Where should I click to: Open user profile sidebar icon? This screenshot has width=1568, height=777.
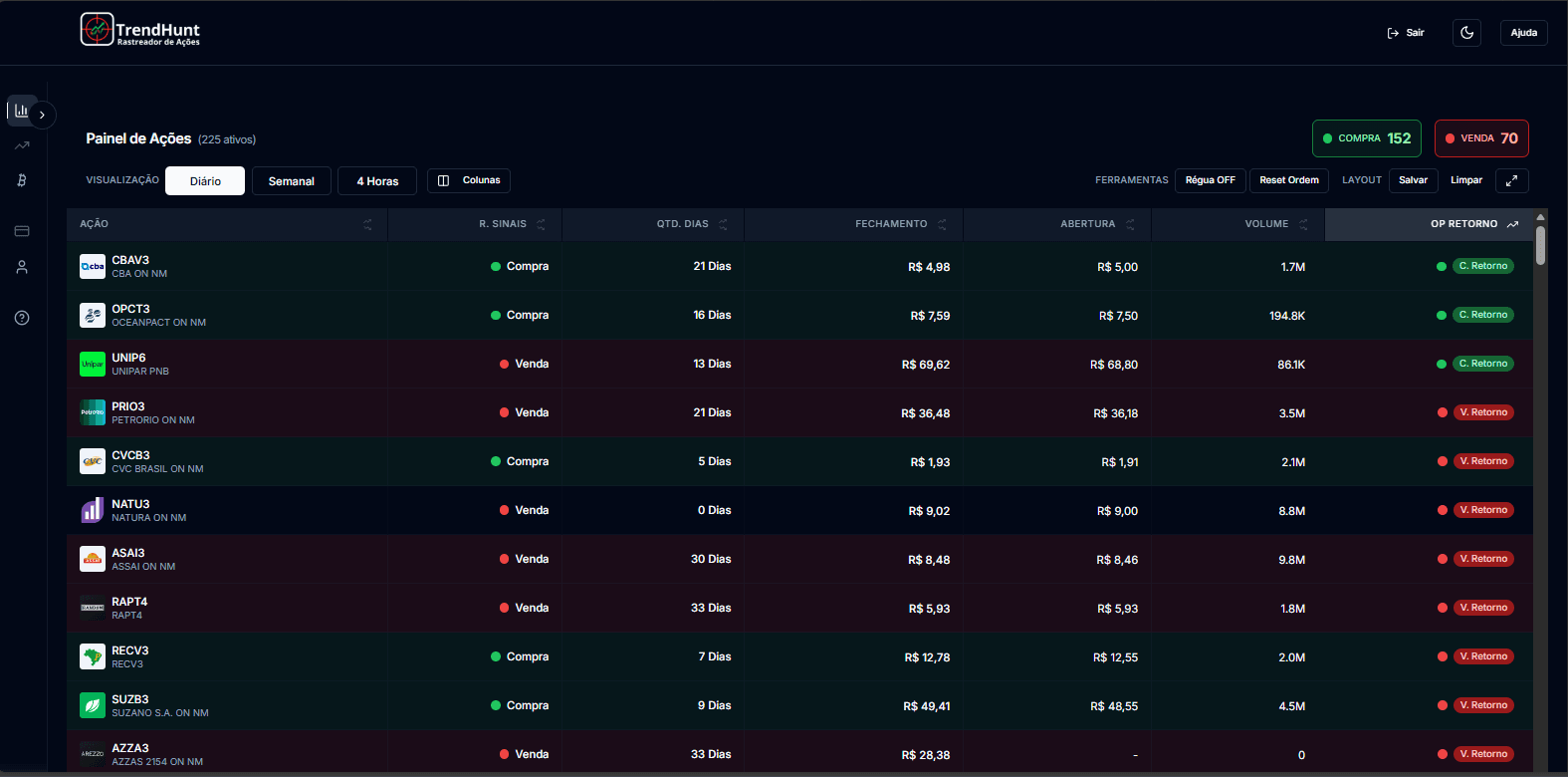(22, 267)
